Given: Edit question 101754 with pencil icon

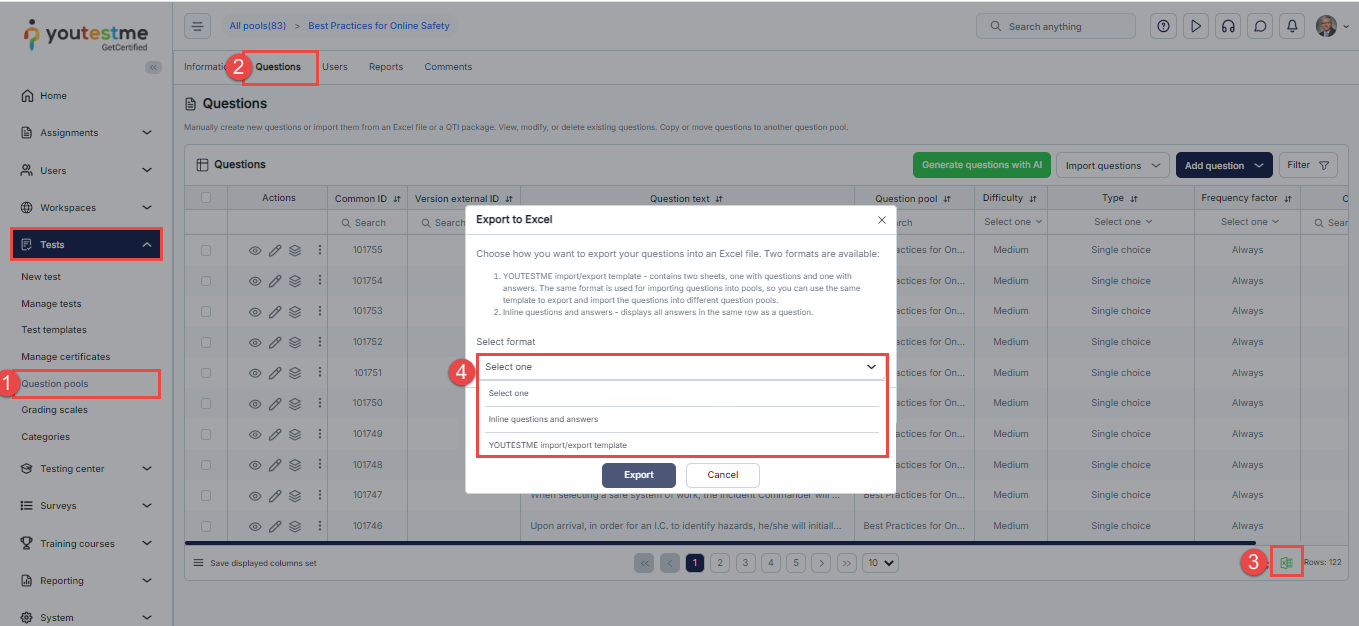Looking at the screenshot, I should point(275,281).
